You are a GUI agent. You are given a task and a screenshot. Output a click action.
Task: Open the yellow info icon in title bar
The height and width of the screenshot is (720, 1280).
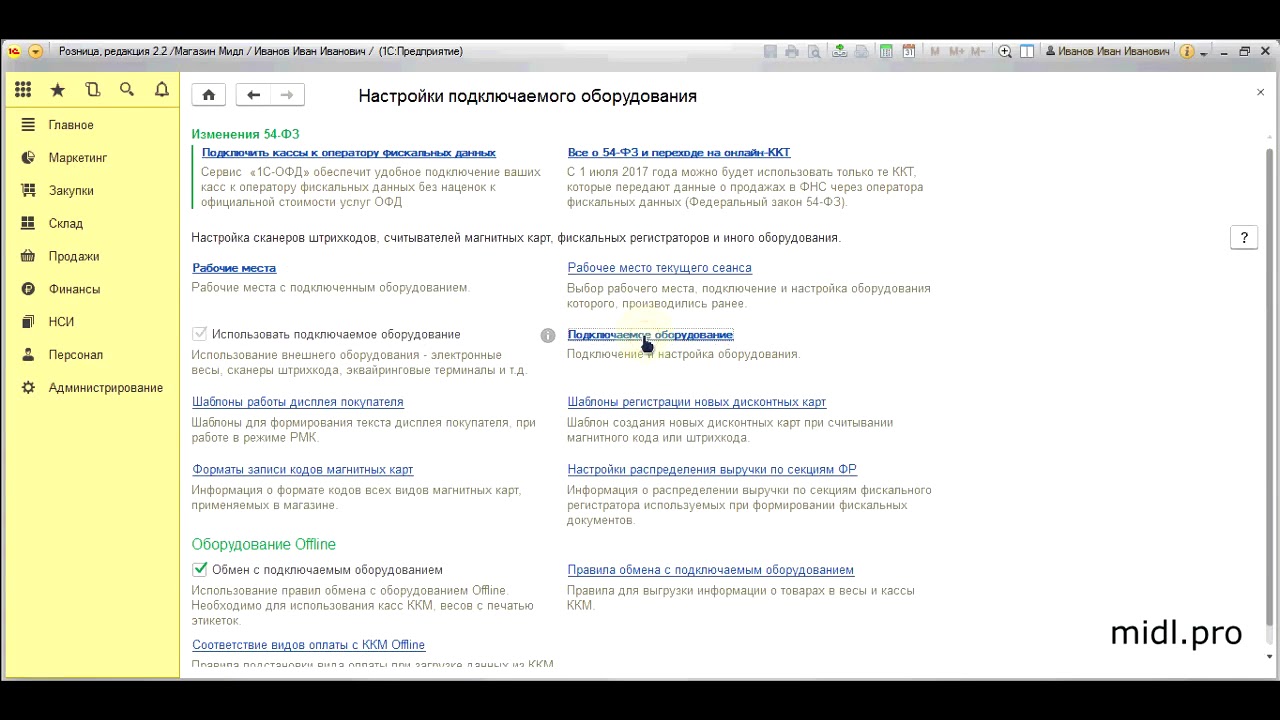point(1187,51)
